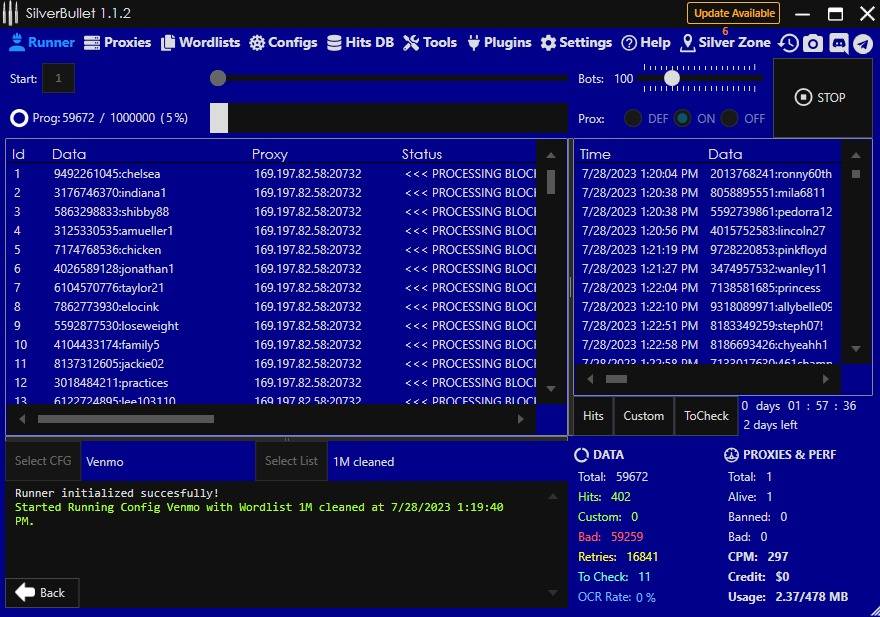This screenshot has height=617, width=880.
Task: Switch to the ToCheck results tab
Action: [706, 416]
